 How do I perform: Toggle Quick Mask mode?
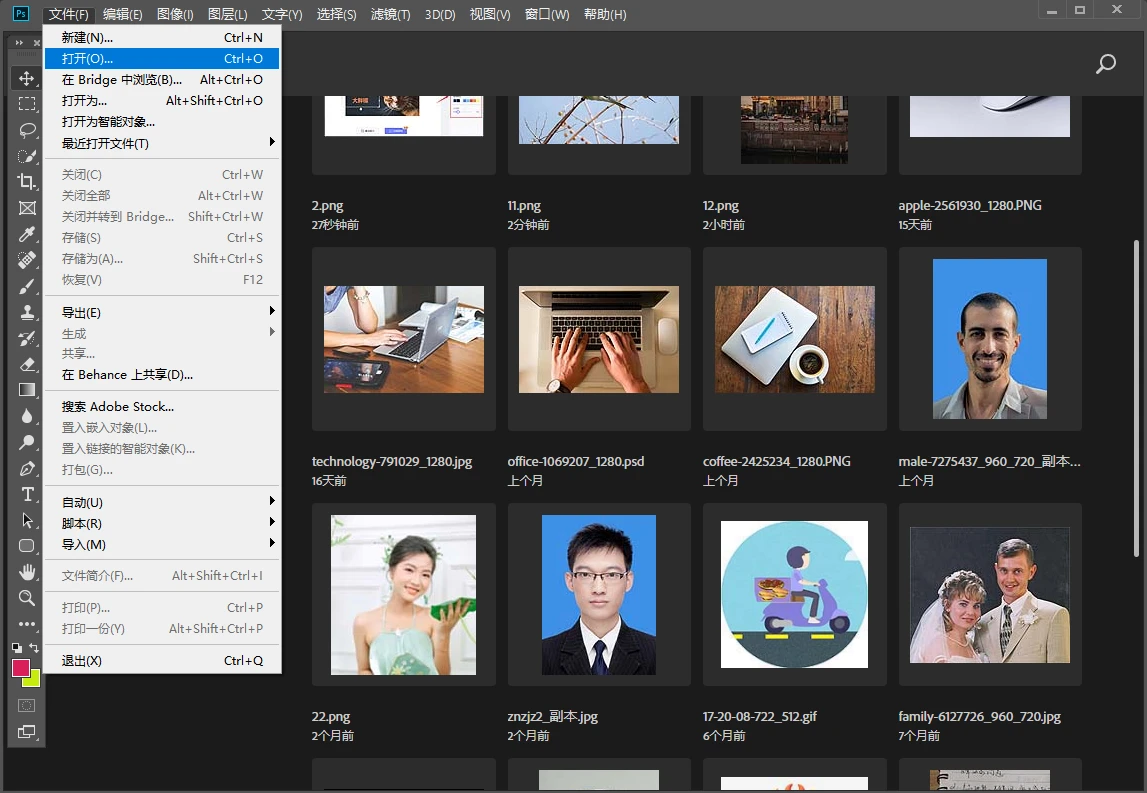(x=27, y=706)
